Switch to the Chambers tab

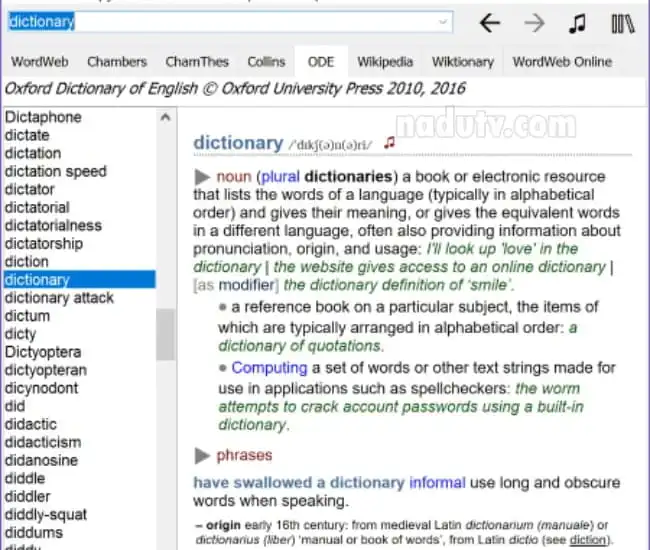(x=117, y=62)
